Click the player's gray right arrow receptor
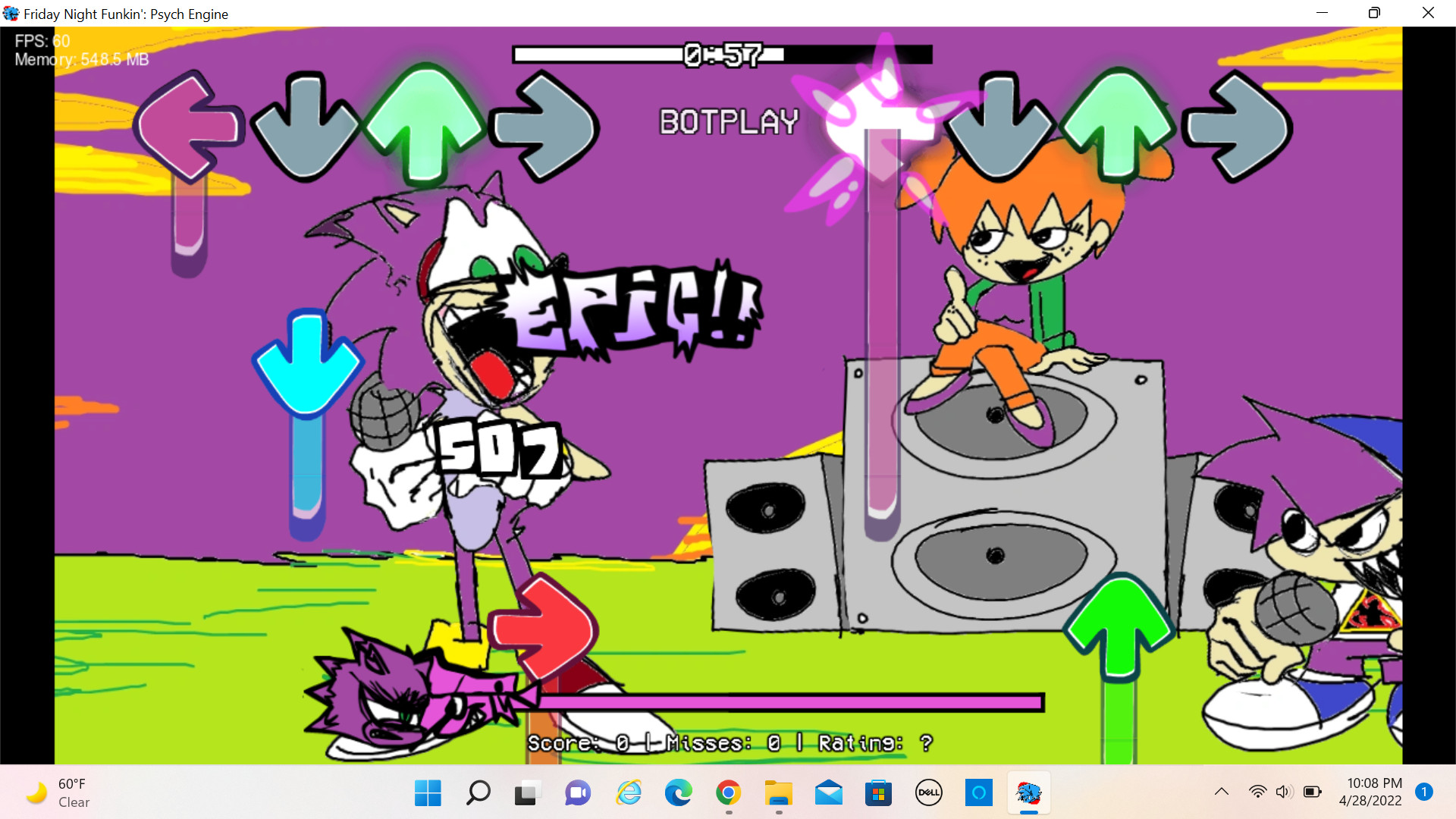 pyautogui.click(x=1238, y=126)
